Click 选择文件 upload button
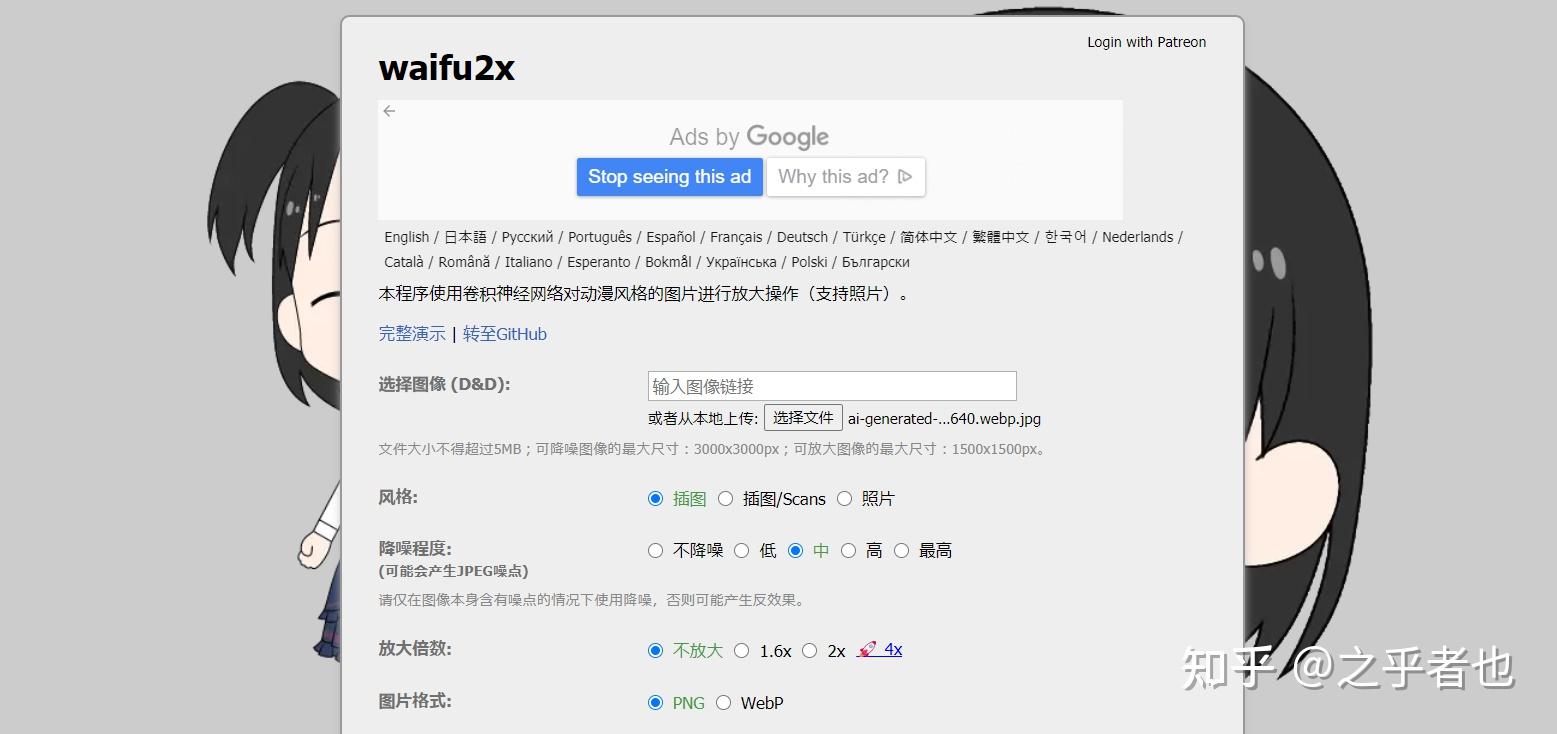Image resolution: width=1557 pixels, height=734 pixels. [x=803, y=418]
